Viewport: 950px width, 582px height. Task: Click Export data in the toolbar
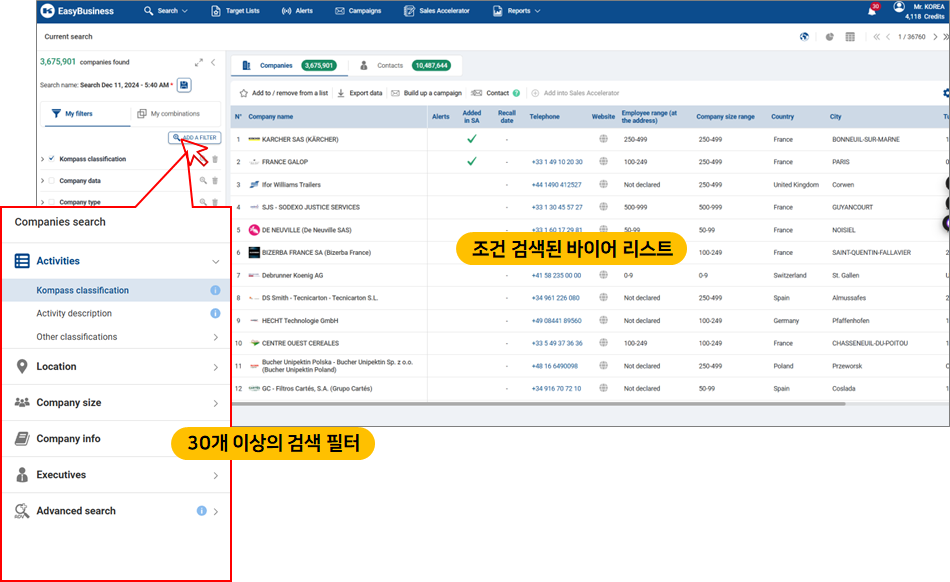[359, 93]
